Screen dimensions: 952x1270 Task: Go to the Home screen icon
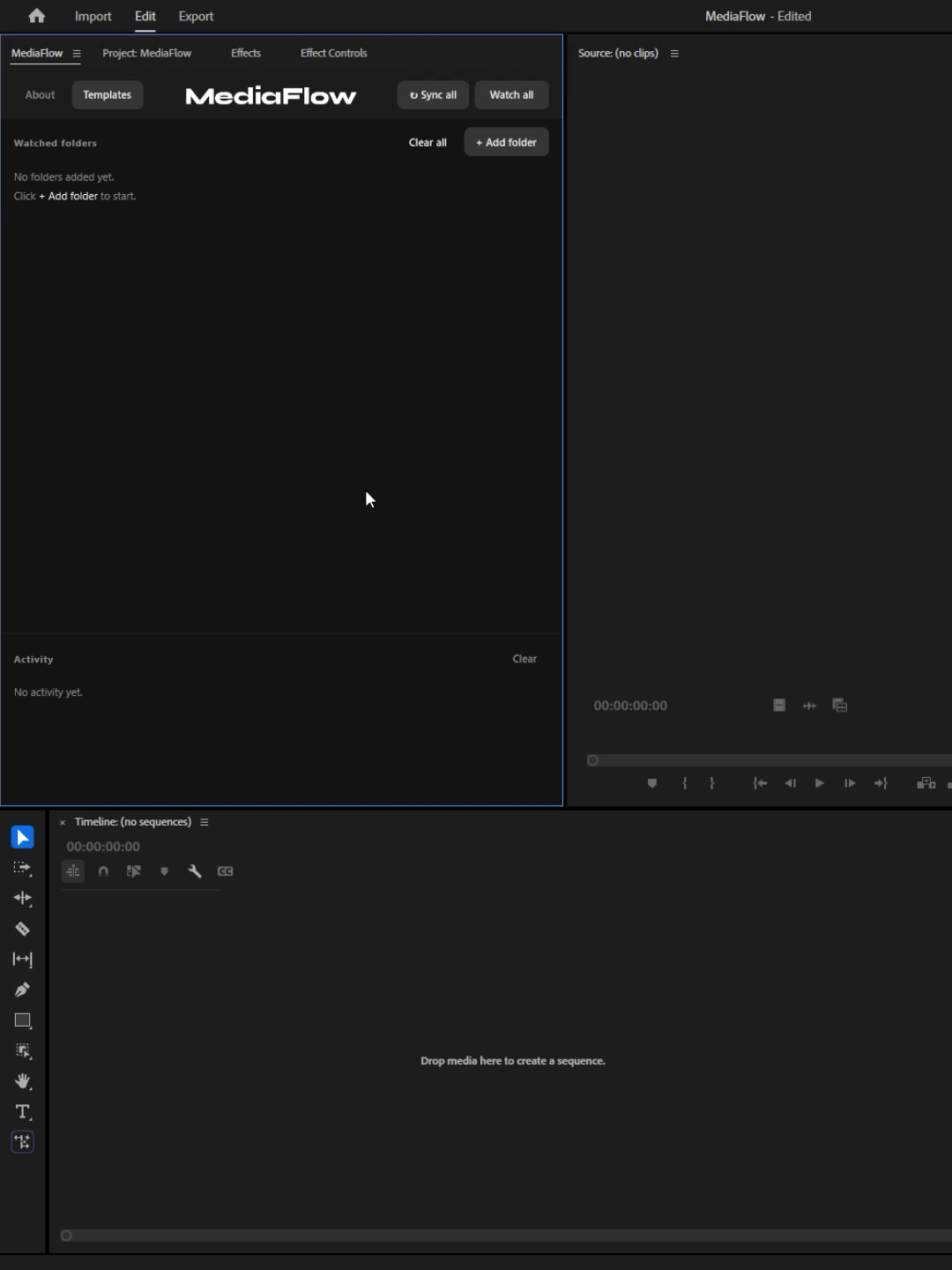point(36,16)
